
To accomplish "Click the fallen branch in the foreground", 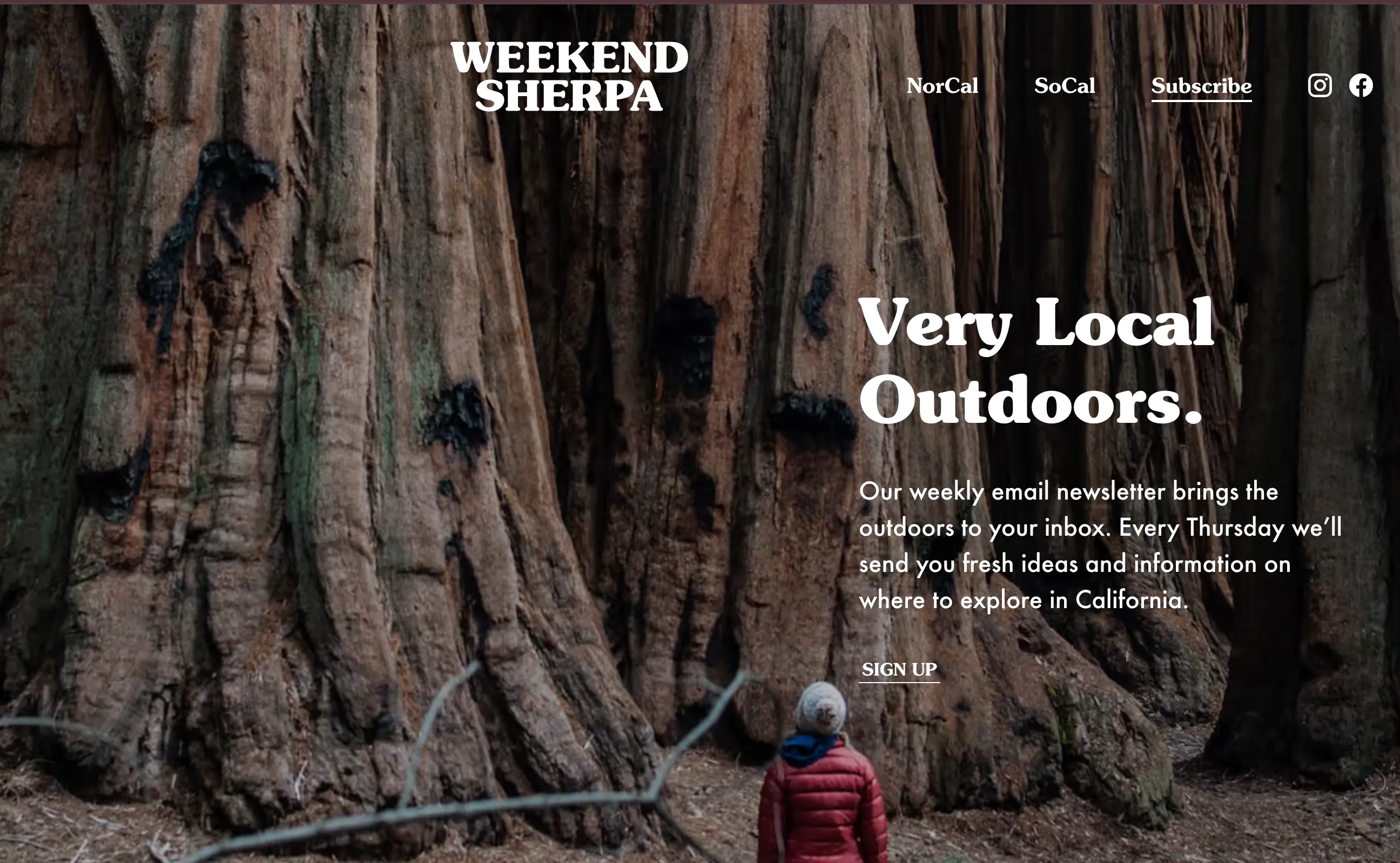I will (x=434, y=811).
